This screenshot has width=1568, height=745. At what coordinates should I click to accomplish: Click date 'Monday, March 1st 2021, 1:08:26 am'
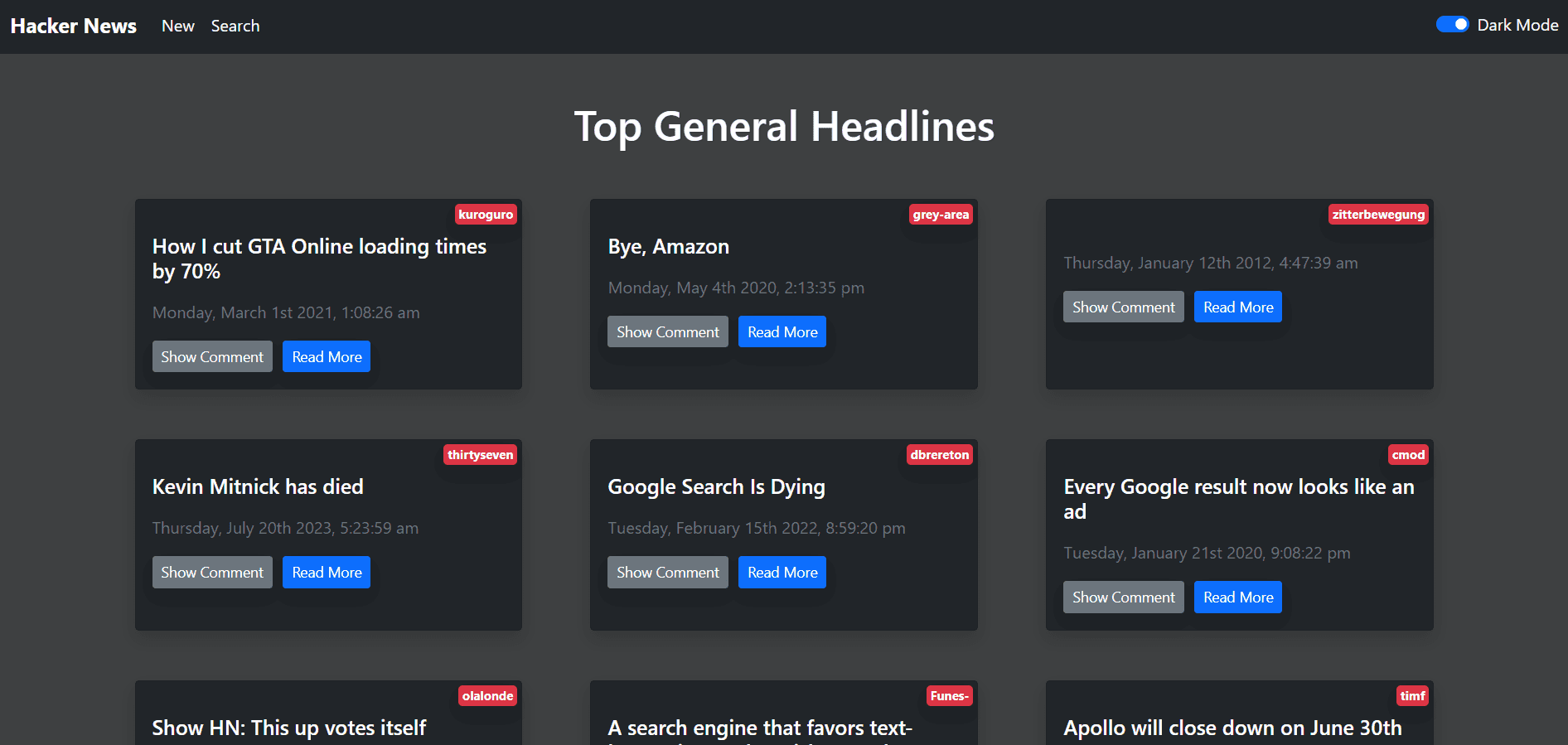pyautogui.click(x=286, y=312)
